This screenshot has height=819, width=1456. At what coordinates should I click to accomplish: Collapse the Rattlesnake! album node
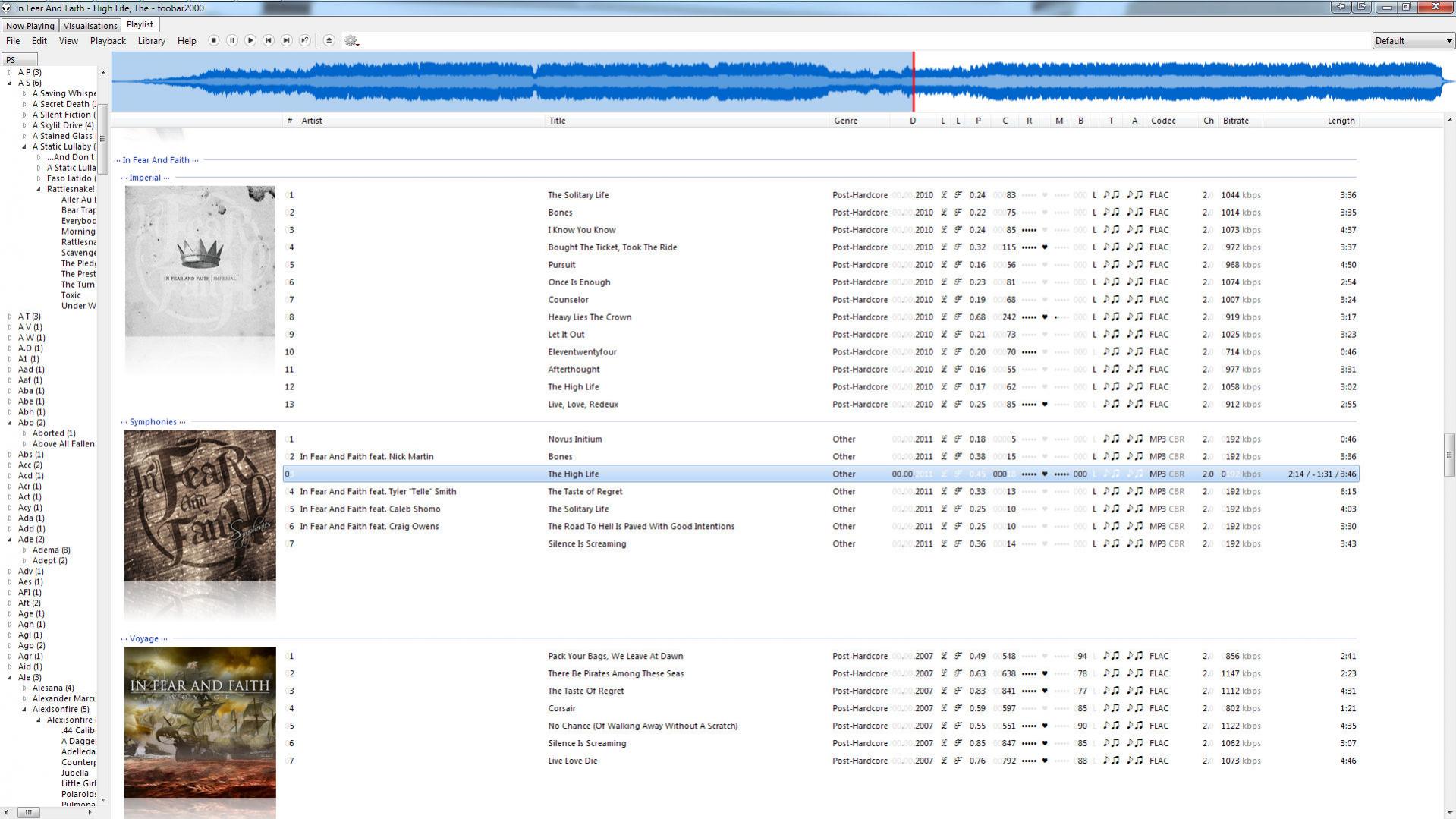point(39,190)
